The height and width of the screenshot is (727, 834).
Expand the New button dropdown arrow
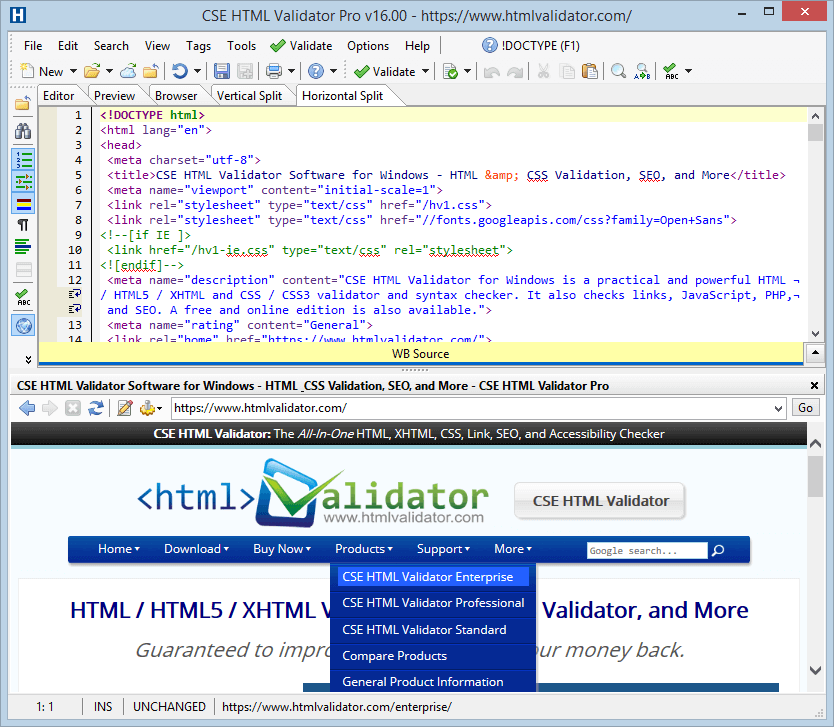pos(73,71)
